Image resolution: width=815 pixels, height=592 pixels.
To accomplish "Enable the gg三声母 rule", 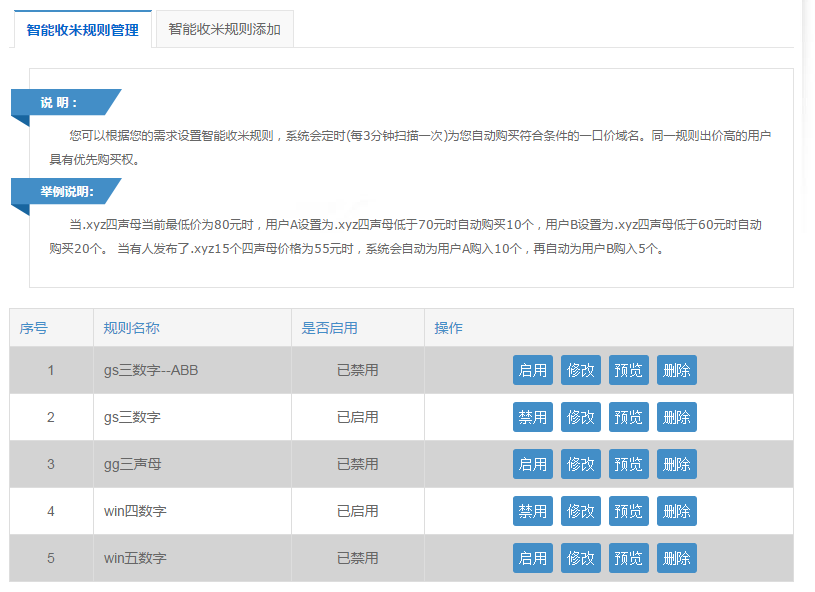I will point(532,464).
